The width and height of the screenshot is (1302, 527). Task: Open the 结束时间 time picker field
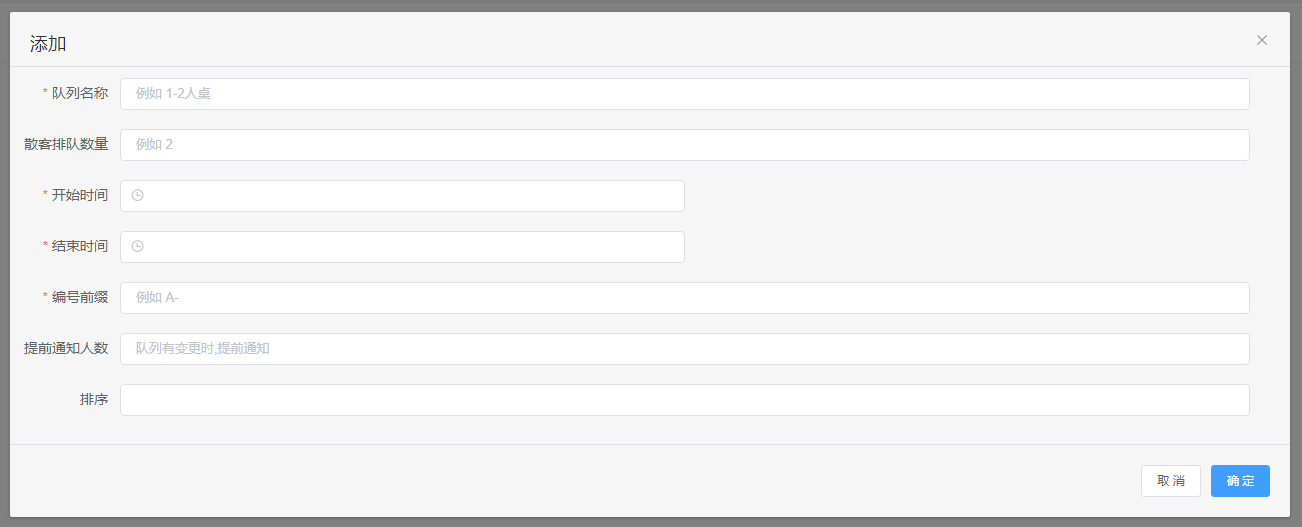pyautogui.click(x=402, y=247)
